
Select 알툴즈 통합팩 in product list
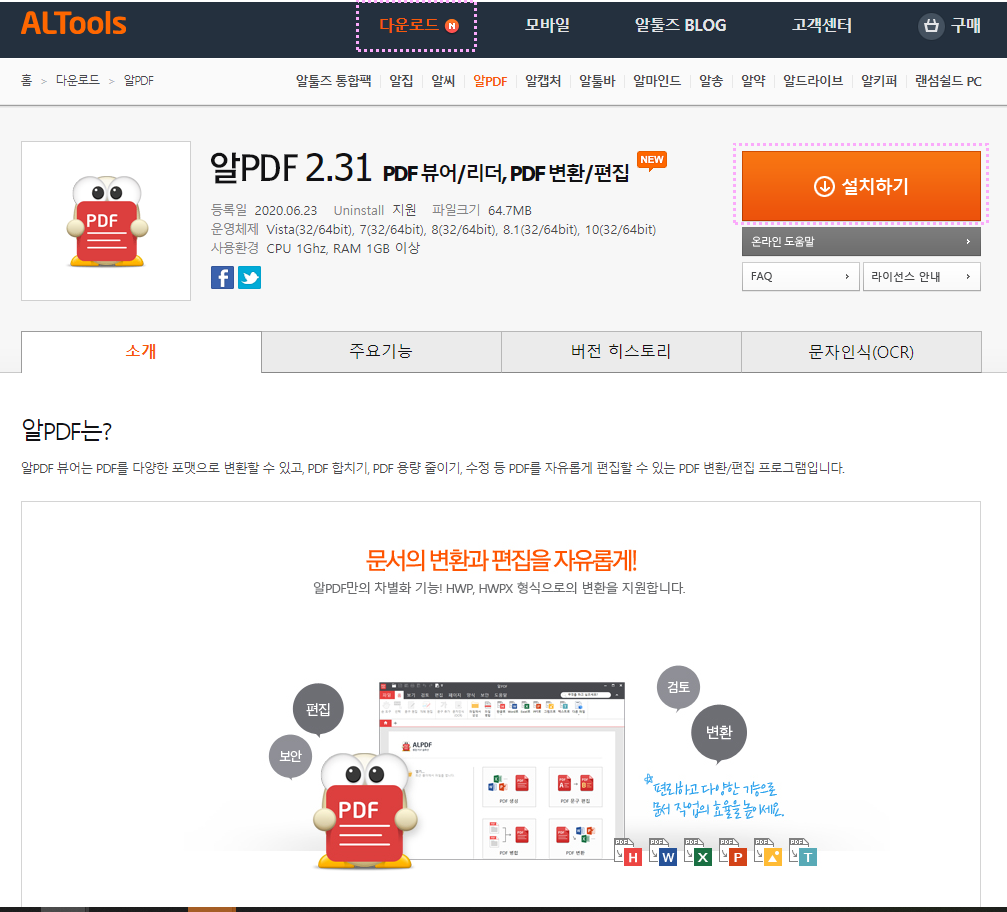[333, 81]
